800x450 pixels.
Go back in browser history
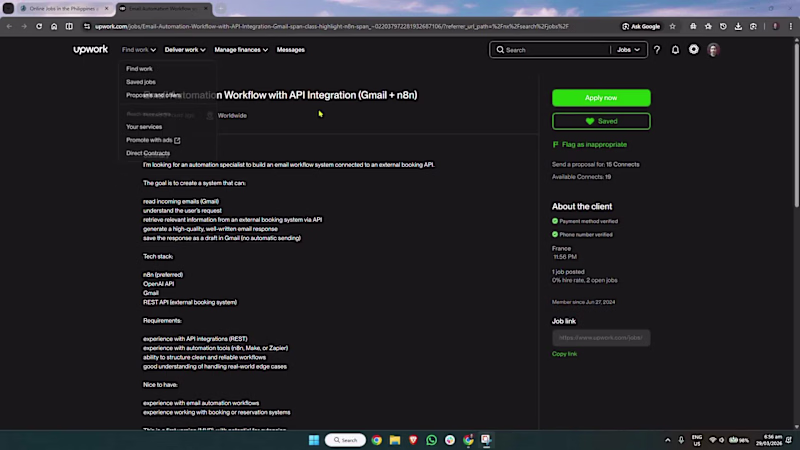(9, 26)
